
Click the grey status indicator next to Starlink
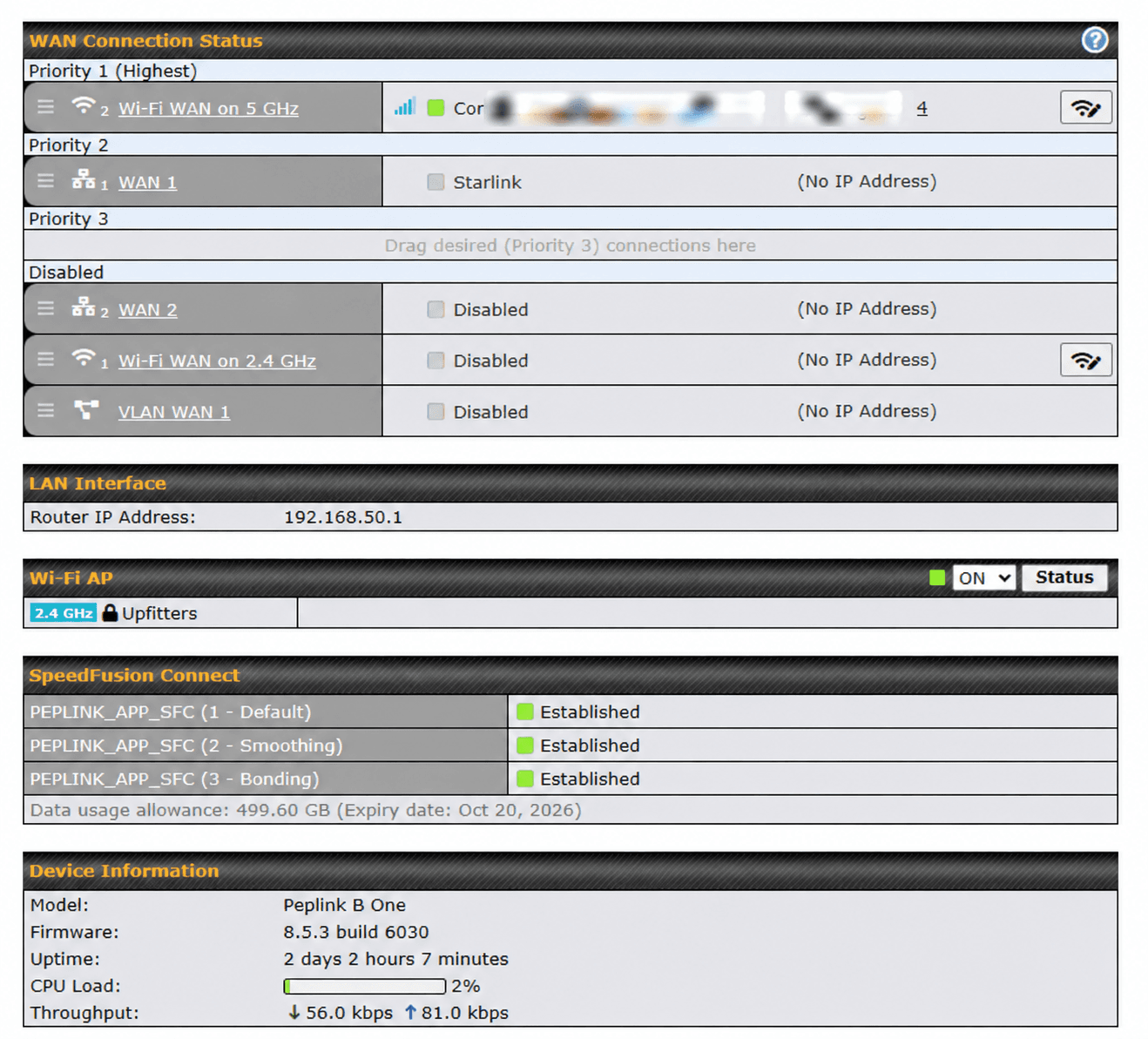point(436,181)
